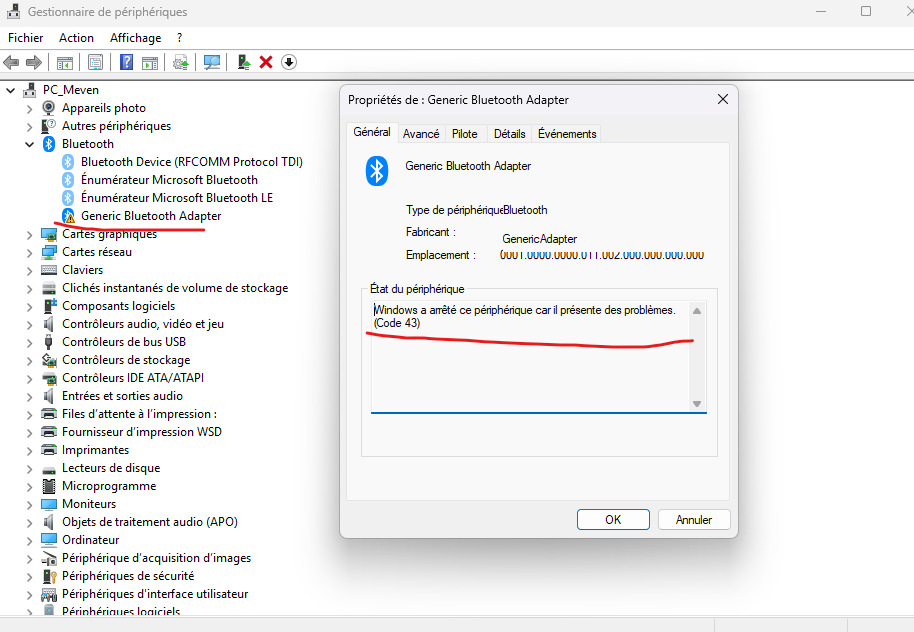914x632 pixels.
Task: Expand Ordinateur category
Action: coord(30,540)
